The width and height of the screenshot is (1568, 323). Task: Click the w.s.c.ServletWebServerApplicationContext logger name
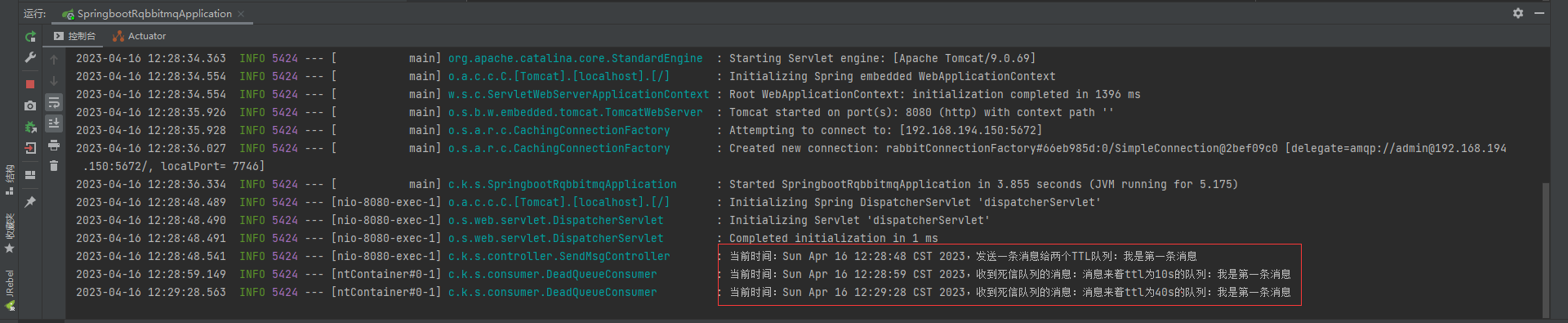coord(578,94)
